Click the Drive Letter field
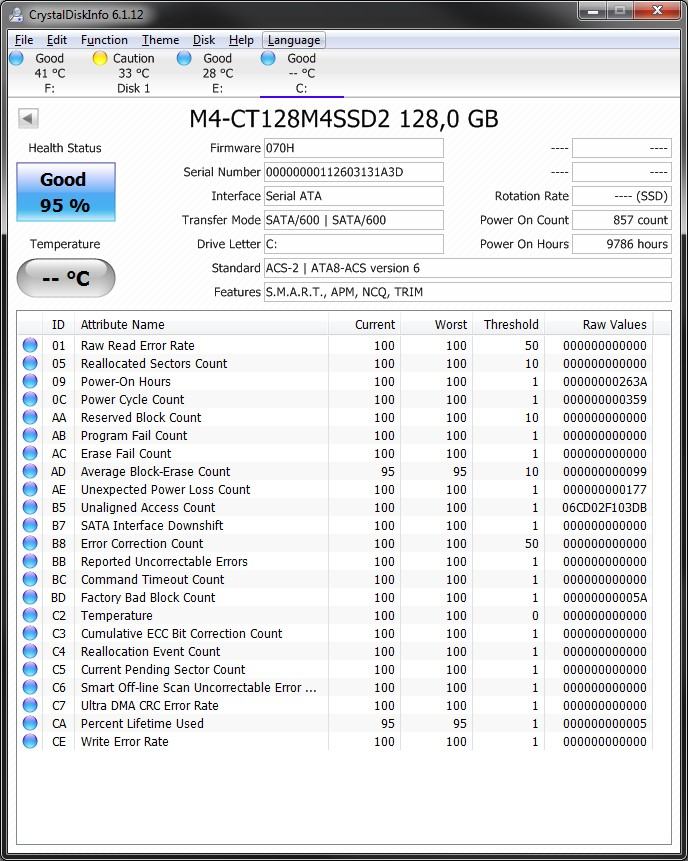The width and height of the screenshot is (688, 861). (354, 244)
